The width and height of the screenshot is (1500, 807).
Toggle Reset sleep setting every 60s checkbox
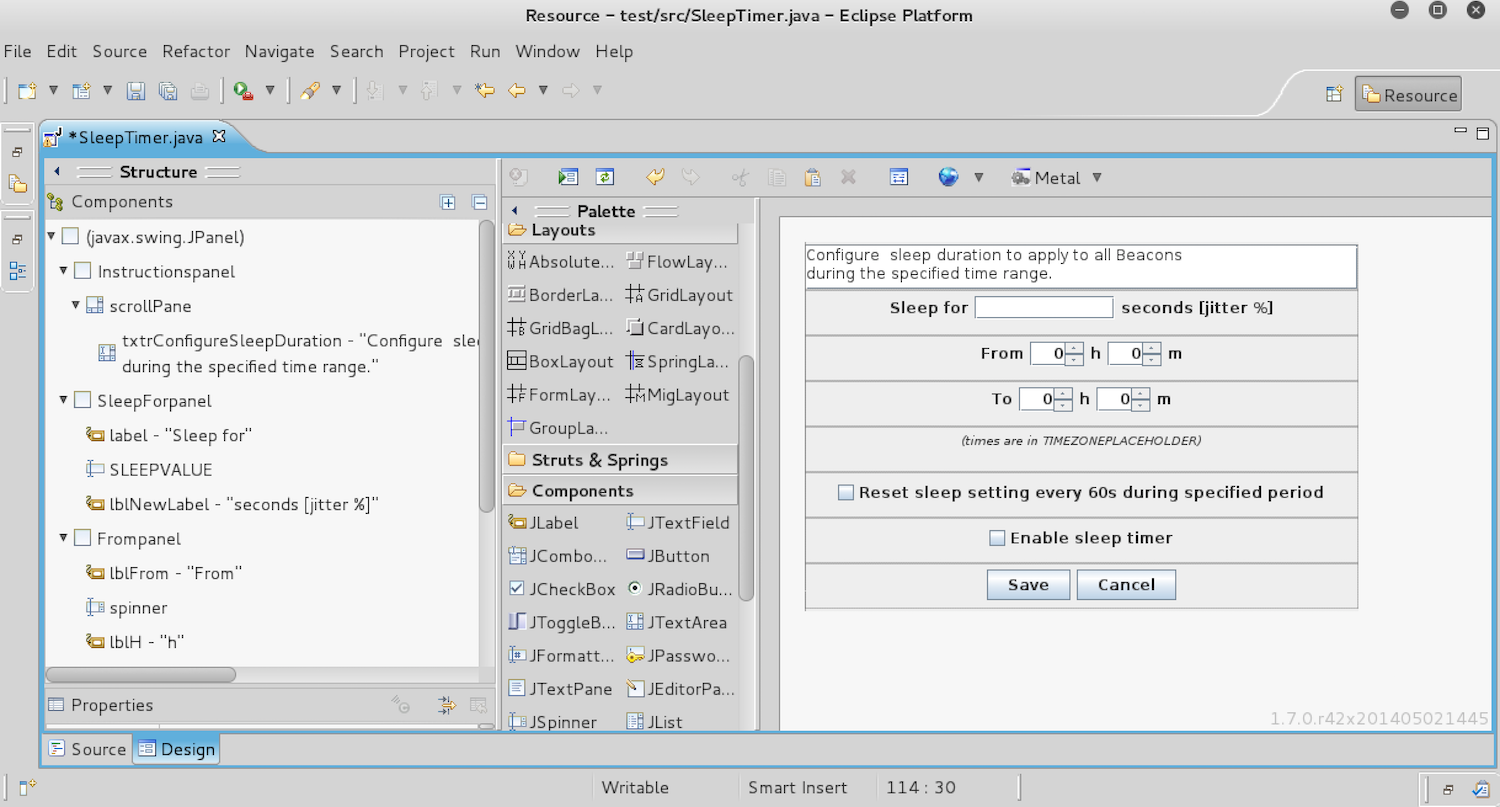click(x=846, y=493)
